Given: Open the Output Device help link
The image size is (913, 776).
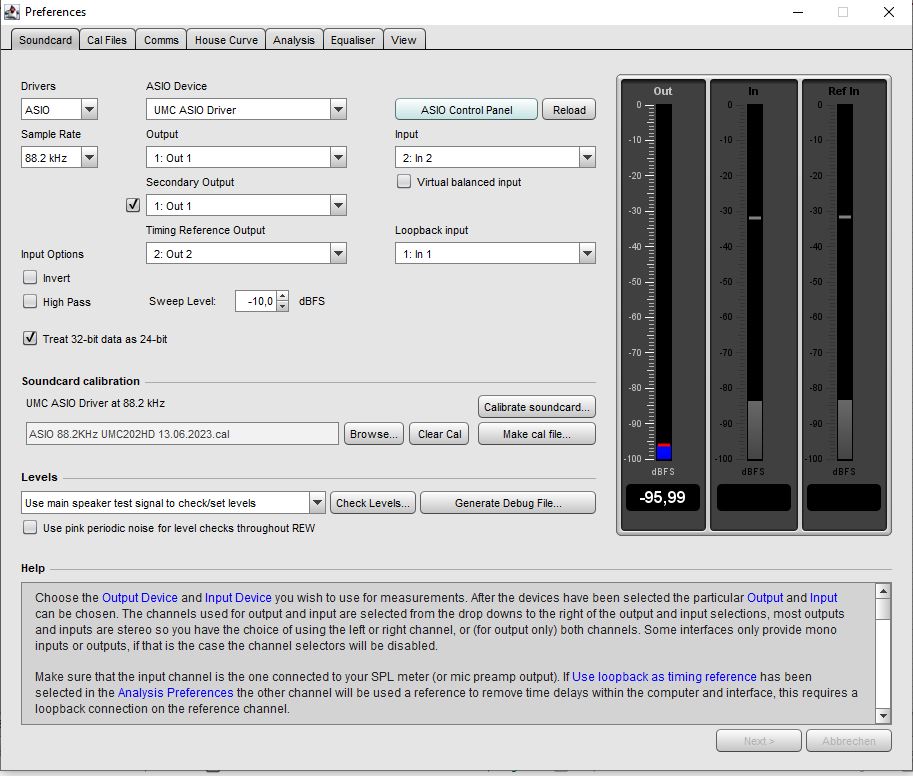Looking at the screenshot, I should [x=140, y=598].
